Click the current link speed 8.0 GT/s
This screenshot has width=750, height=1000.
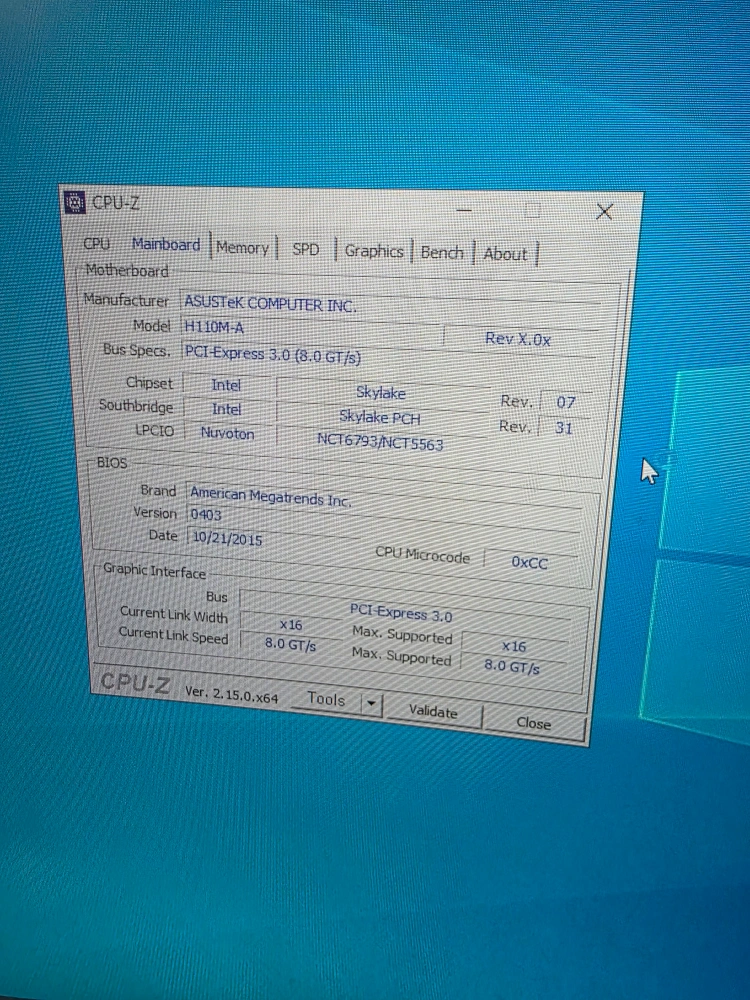tap(290, 645)
